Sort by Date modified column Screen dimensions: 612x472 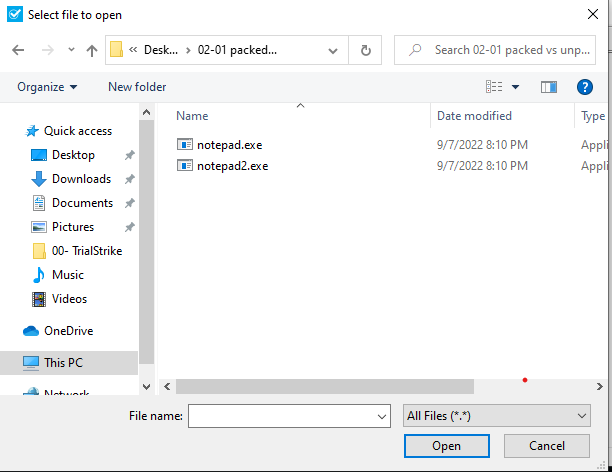pos(474,116)
